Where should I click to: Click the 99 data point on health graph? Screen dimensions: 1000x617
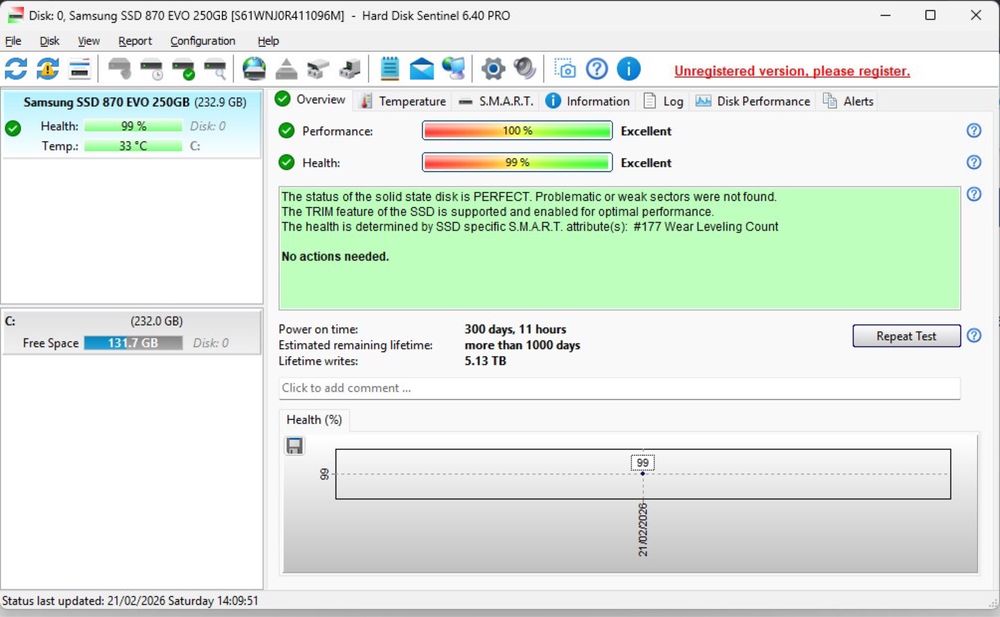(642, 473)
